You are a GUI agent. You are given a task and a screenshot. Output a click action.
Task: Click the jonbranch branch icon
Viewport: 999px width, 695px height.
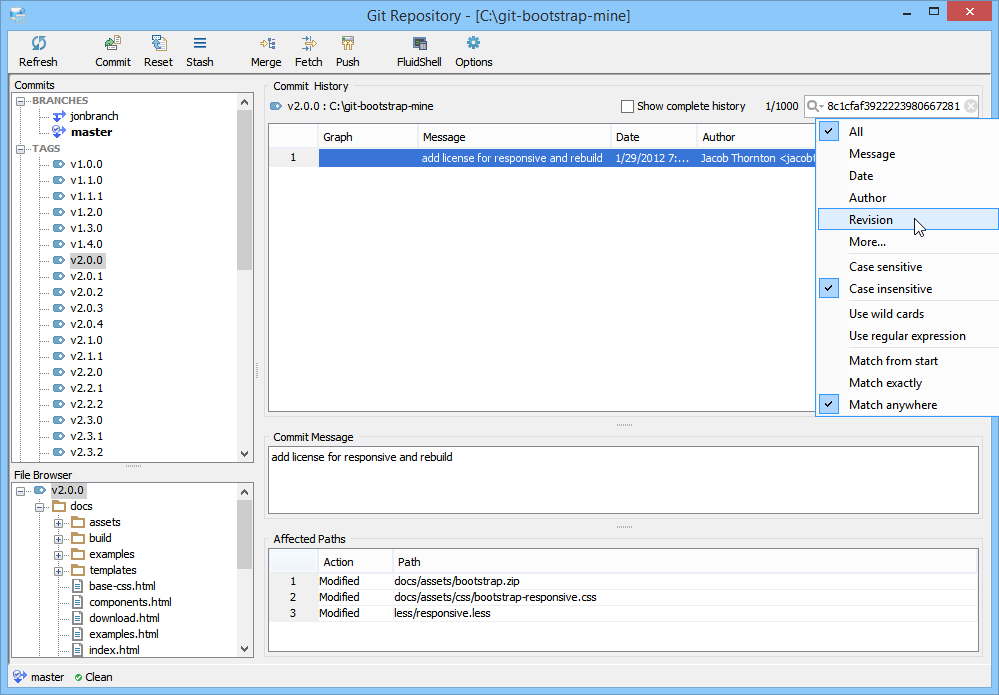pos(59,116)
